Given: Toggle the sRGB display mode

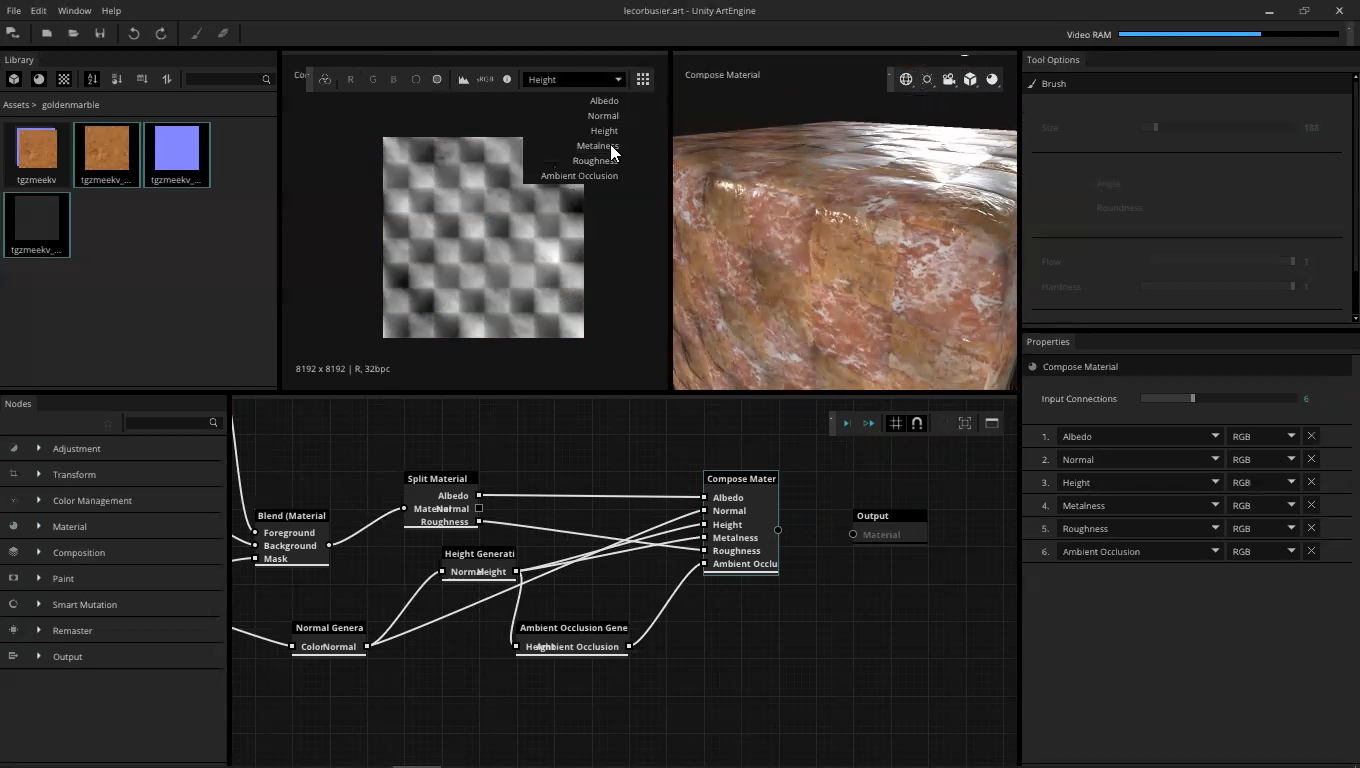Looking at the screenshot, I should [485, 79].
